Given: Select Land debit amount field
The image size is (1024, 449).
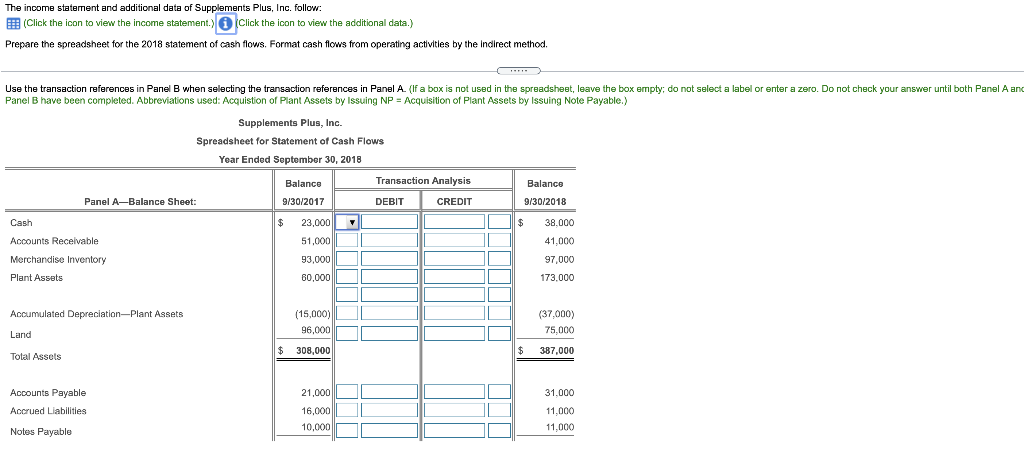Looking at the screenshot, I should coord(389,333).
